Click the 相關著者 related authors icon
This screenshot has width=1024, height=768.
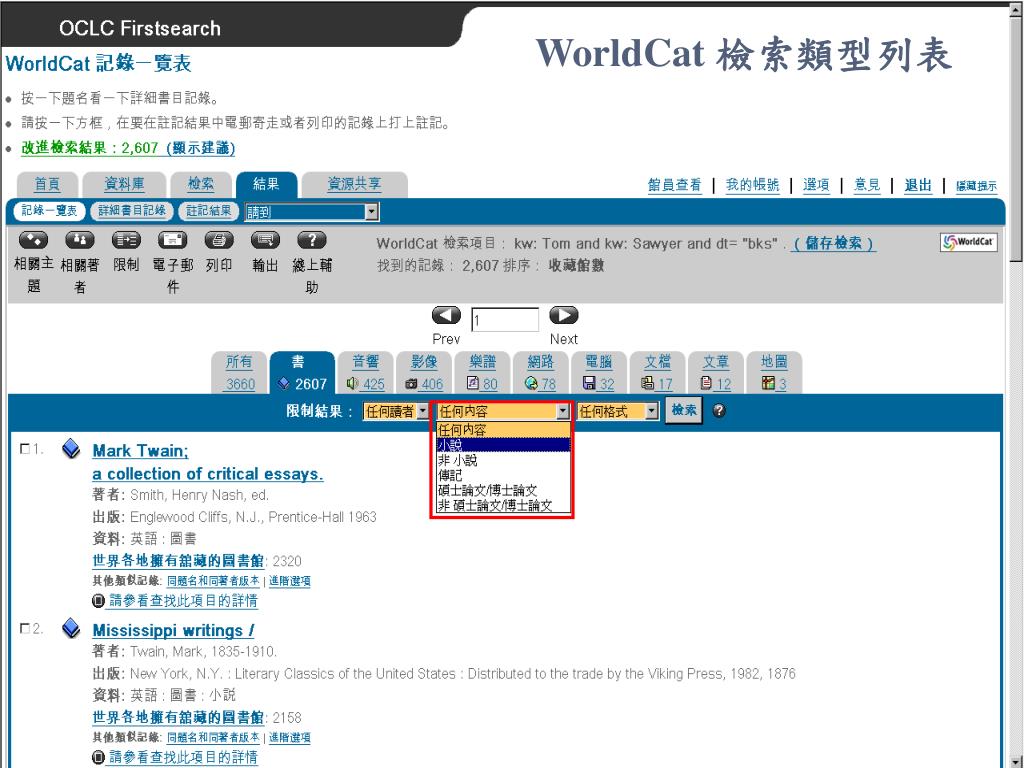(x=80, y=240)
